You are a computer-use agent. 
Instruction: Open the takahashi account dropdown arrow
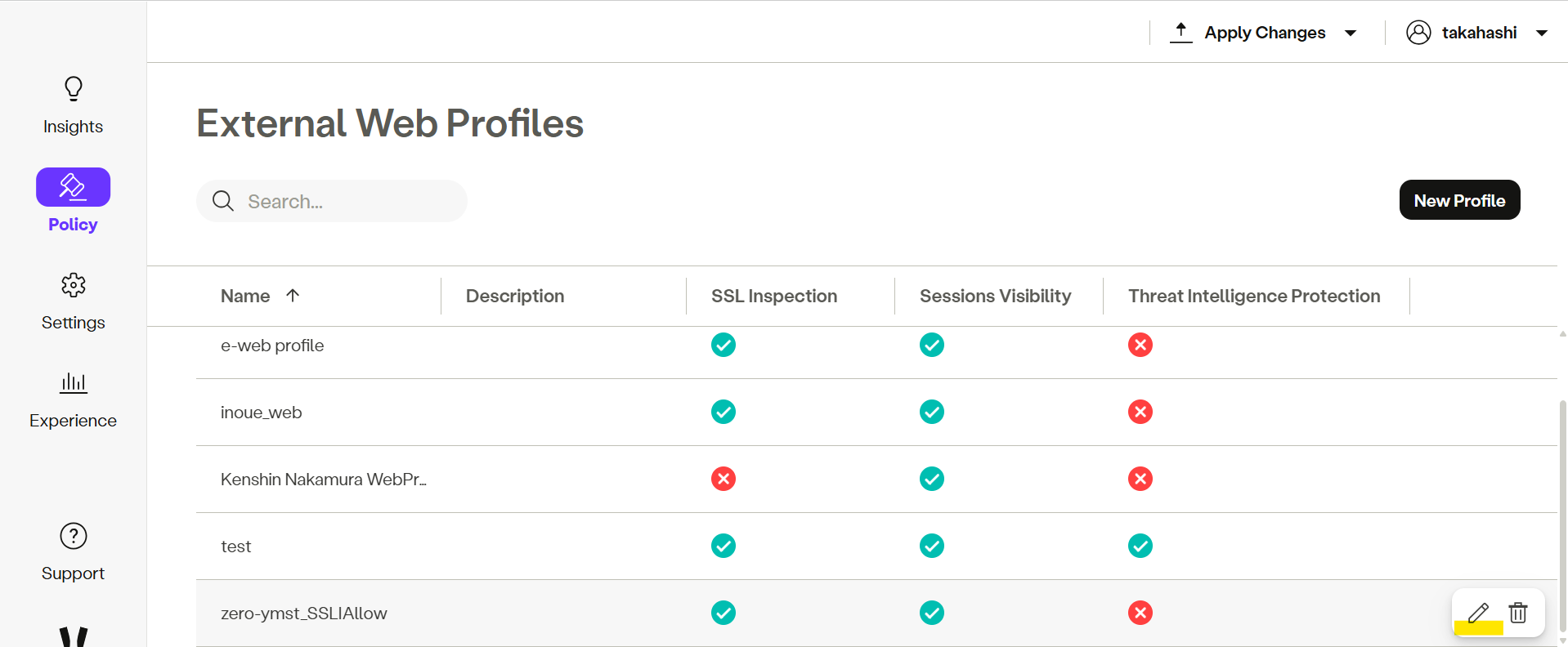1542,33
